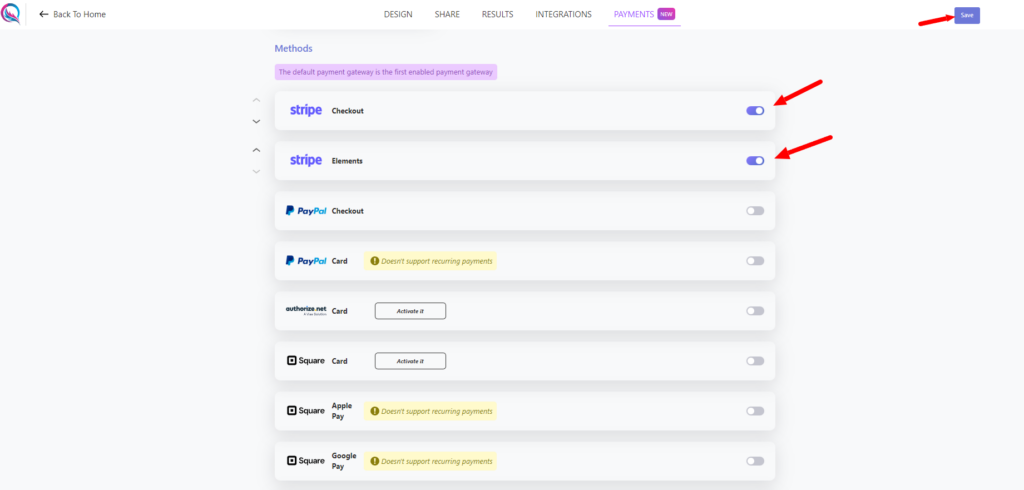Click the Methods heading
Screen dimensions: 1024x490
coord(293,48)
